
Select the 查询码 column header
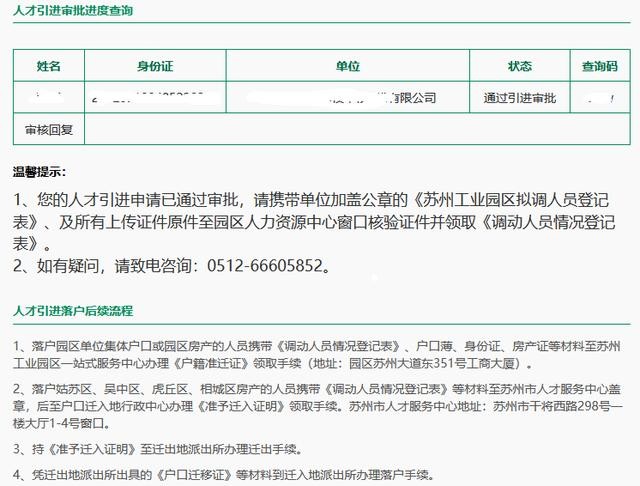[x=600, y=66]
